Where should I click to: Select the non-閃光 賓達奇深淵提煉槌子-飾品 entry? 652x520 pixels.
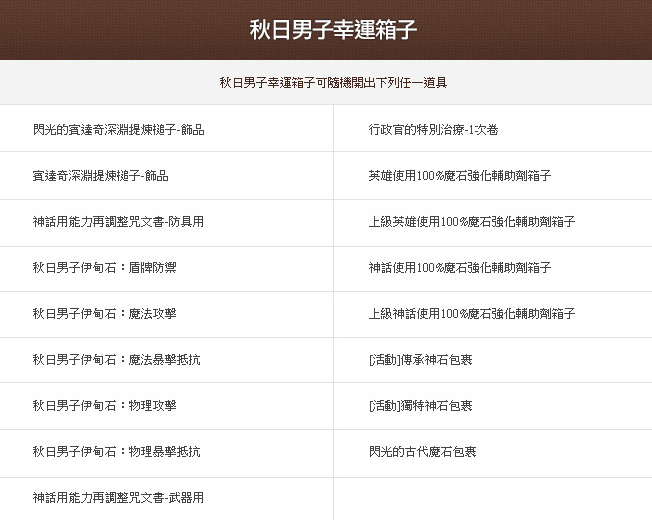(100, 176)
